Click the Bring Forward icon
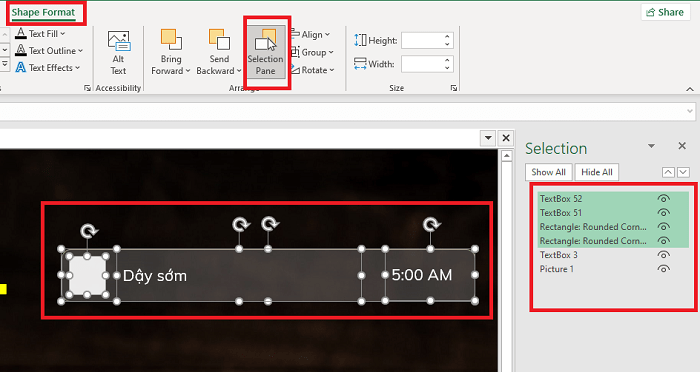Image resolution: width=700 pixels, height=372 pixels. pos(171,39)
